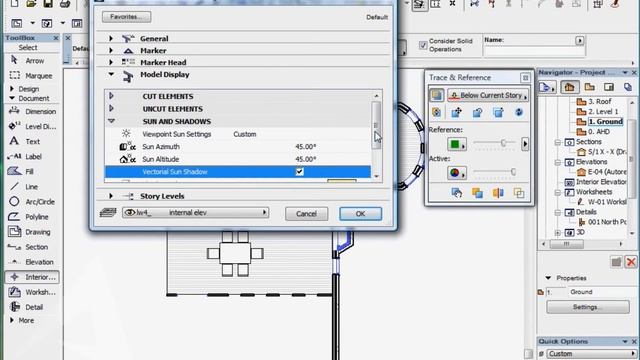Image resolution: width=640 pixels, height=360 pixels.
Task: Activate the Interior Elevation tool
Action: [32, 277]
